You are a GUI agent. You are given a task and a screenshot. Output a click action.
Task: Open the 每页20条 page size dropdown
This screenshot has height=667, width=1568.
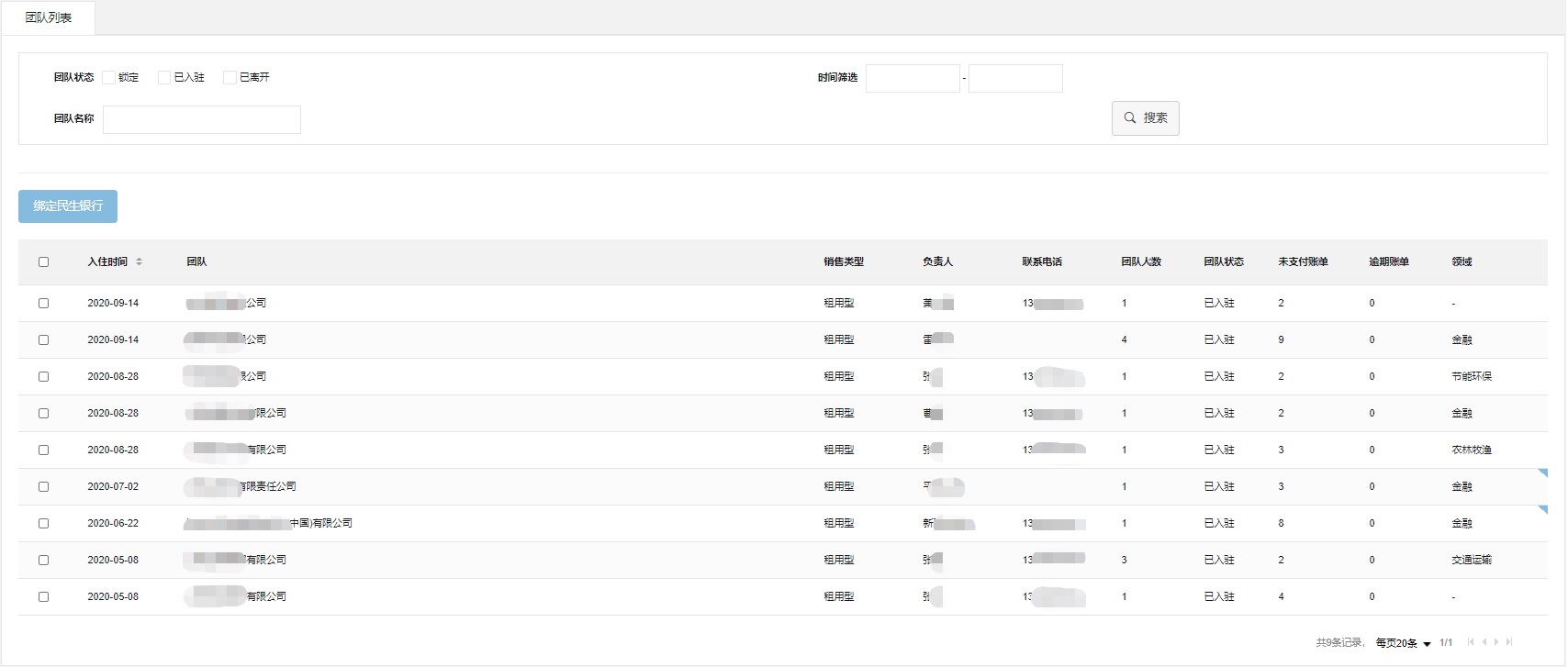[1403, 643]
